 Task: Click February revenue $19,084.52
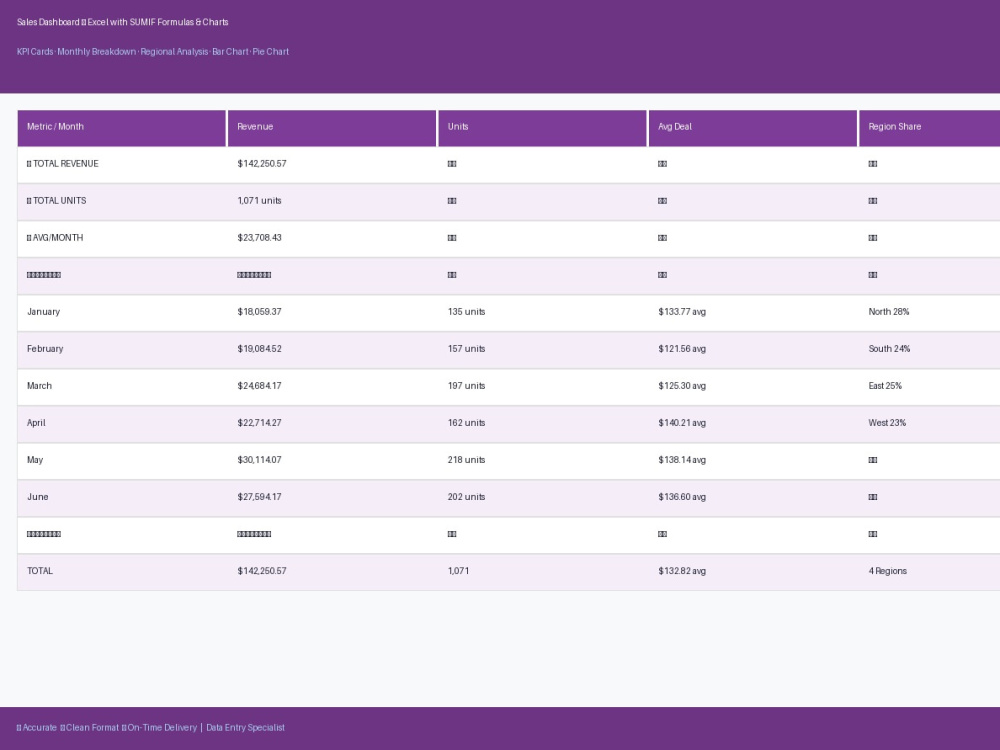point(332,349)
